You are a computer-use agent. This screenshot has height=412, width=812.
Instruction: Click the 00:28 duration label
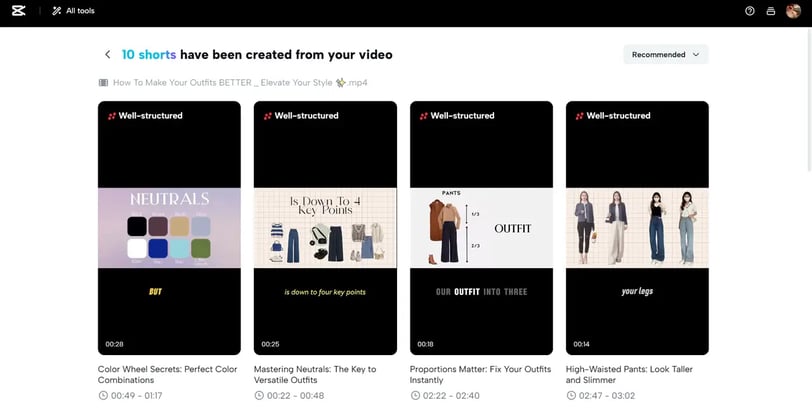click(x=114, y=344)
